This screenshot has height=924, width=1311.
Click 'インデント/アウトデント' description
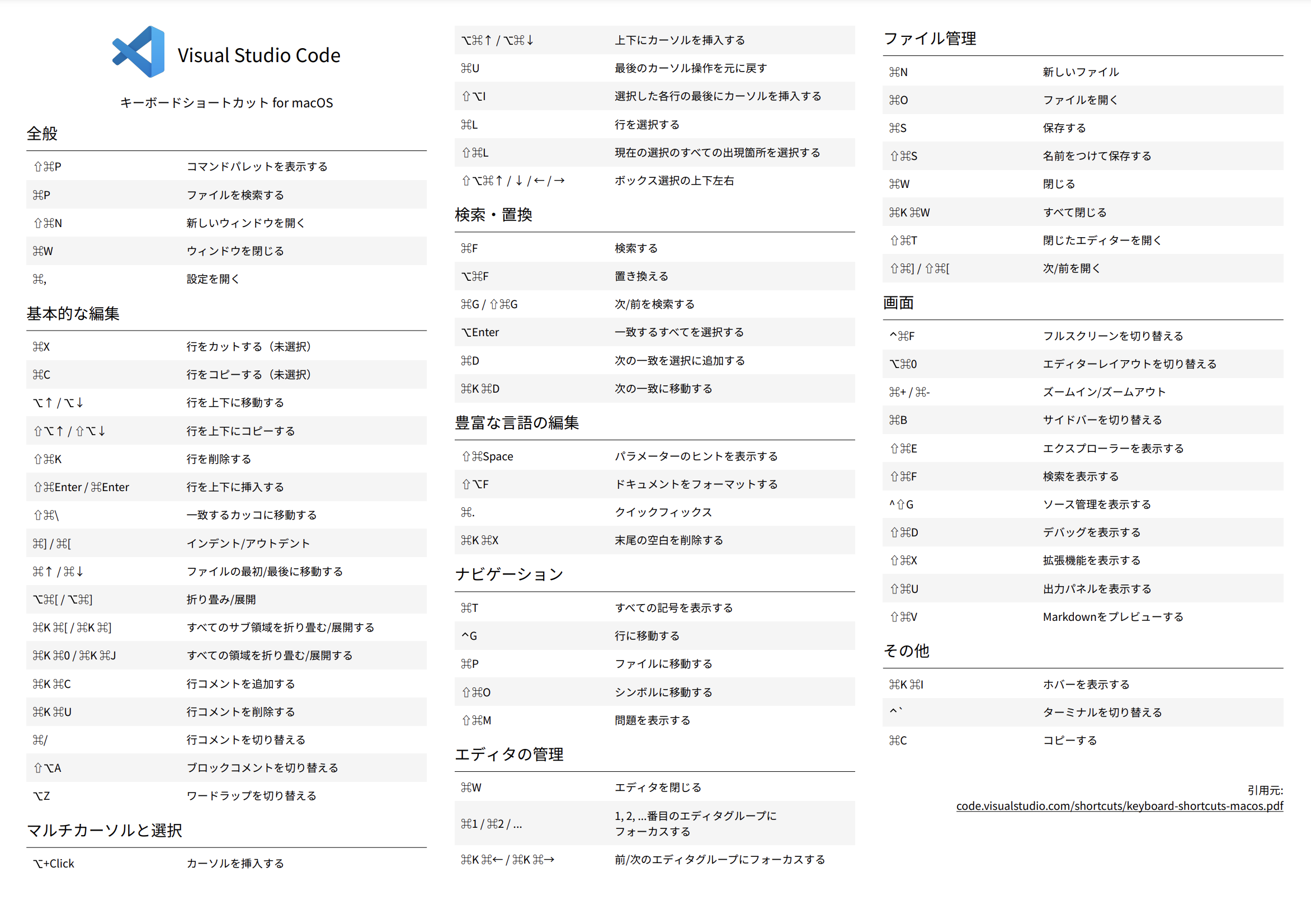tap(248, 544)
